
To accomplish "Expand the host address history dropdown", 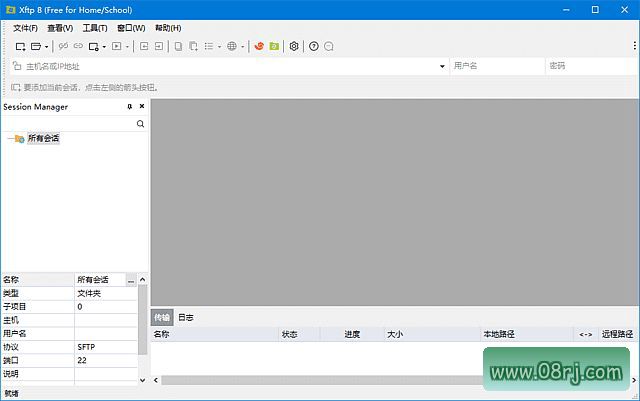I will point(442,66).
